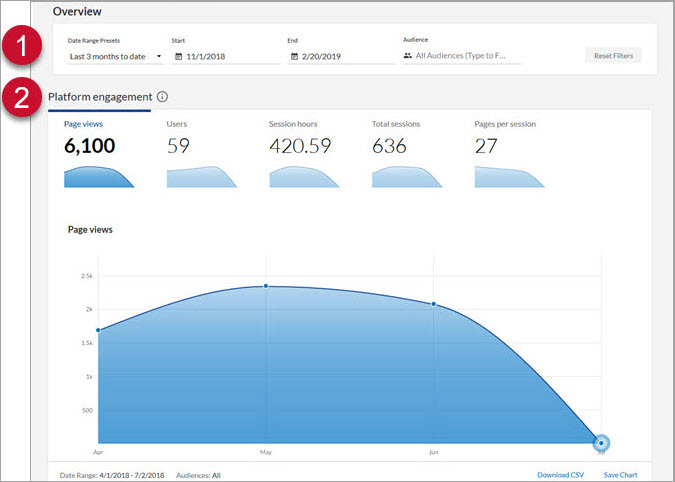
Task: Click the highlighted Jul data point
Action: coord(600,442)
